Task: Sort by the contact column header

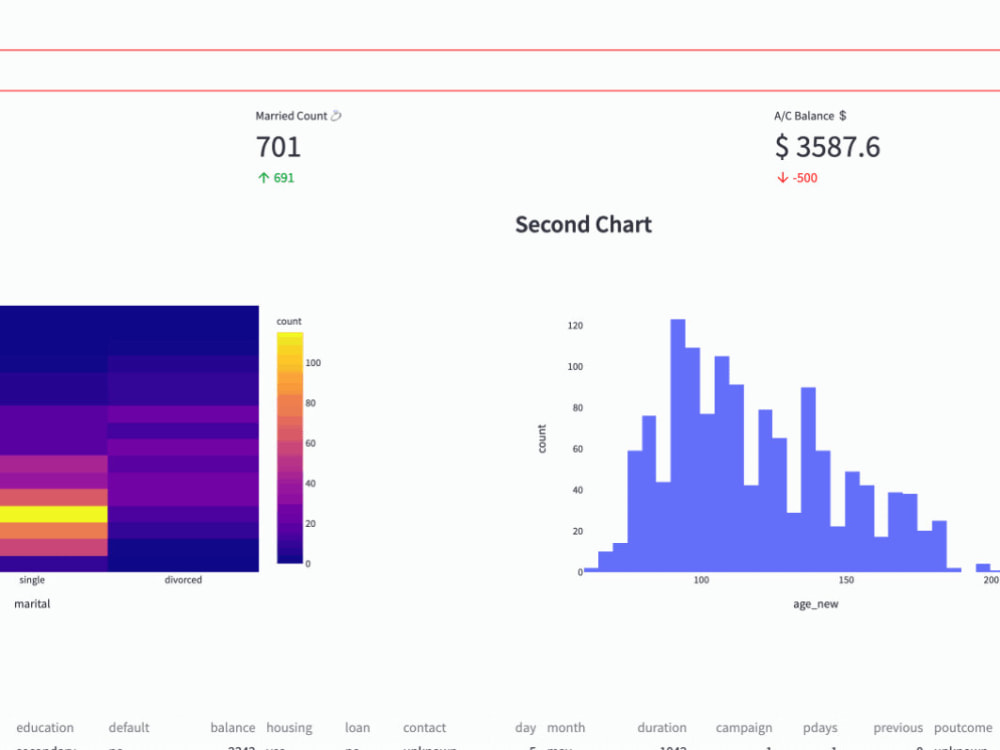Action: [x=425, y=728]
